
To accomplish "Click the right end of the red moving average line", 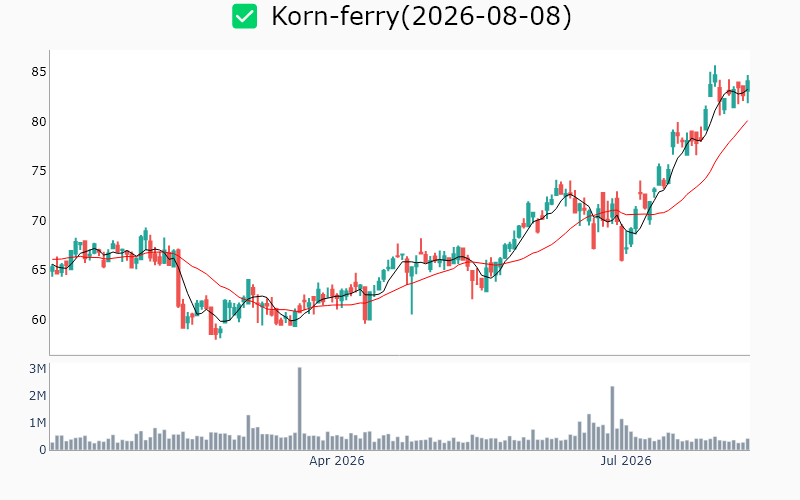I will point(747,121).
